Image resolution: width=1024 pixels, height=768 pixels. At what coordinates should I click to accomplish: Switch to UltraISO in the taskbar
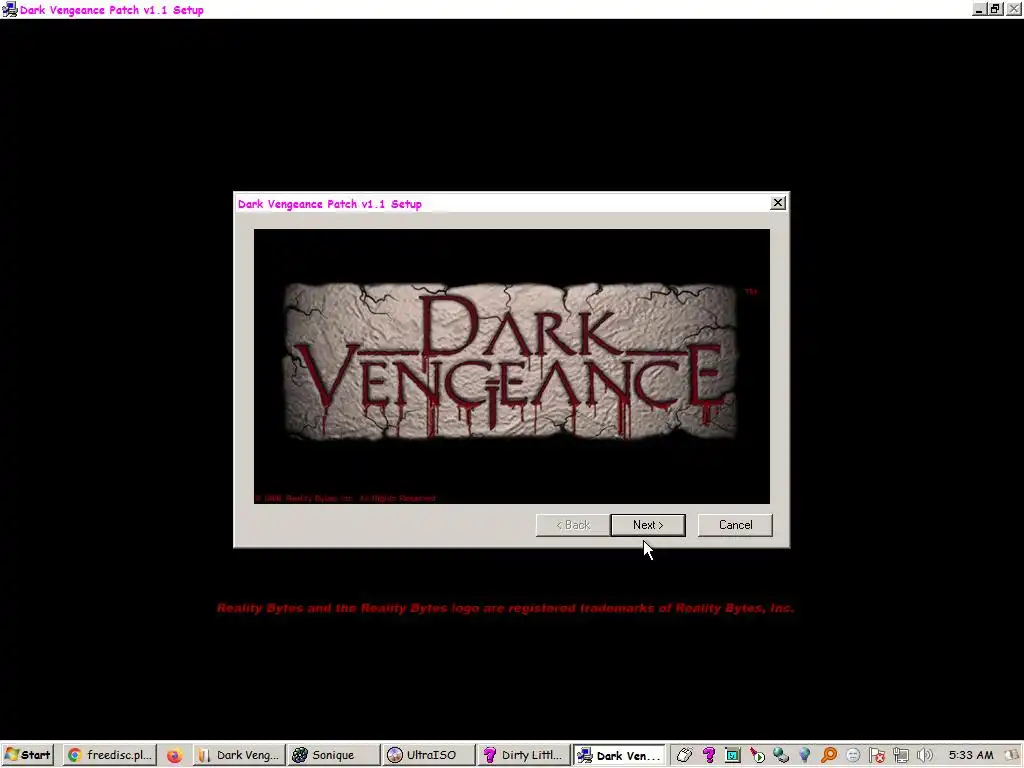click(x=428, y=755)
